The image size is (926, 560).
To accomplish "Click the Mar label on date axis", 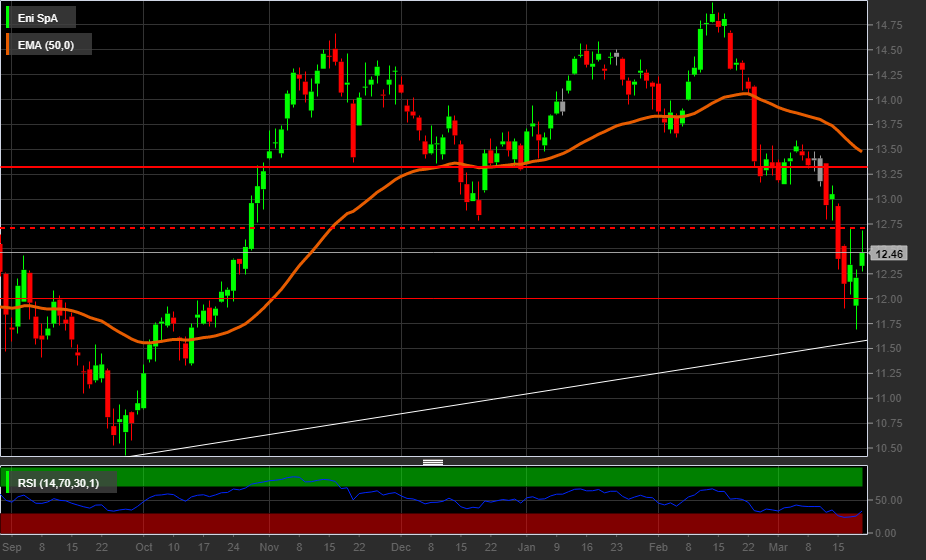I will [x=778, y=547].
